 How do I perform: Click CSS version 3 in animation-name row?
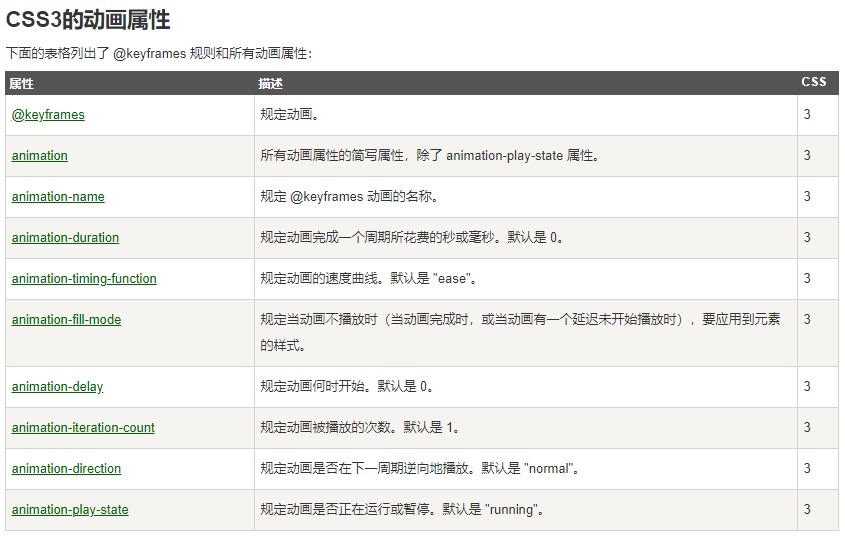click(x=807, y=196)
